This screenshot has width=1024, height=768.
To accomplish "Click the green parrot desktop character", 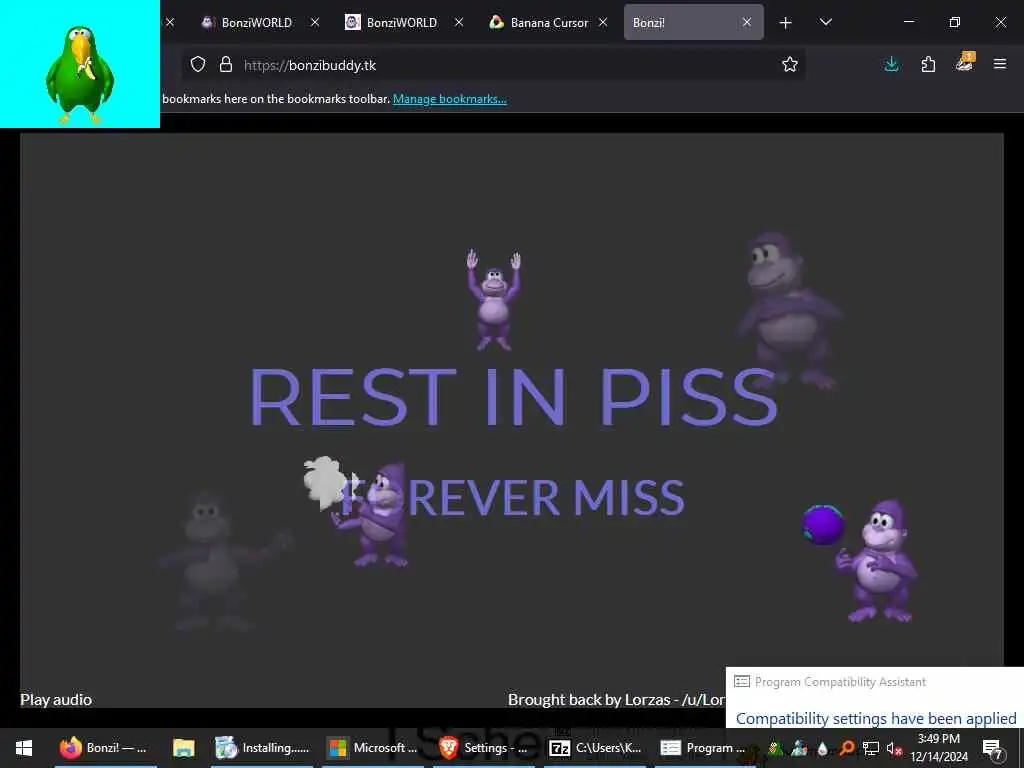I will pos(80,74).
